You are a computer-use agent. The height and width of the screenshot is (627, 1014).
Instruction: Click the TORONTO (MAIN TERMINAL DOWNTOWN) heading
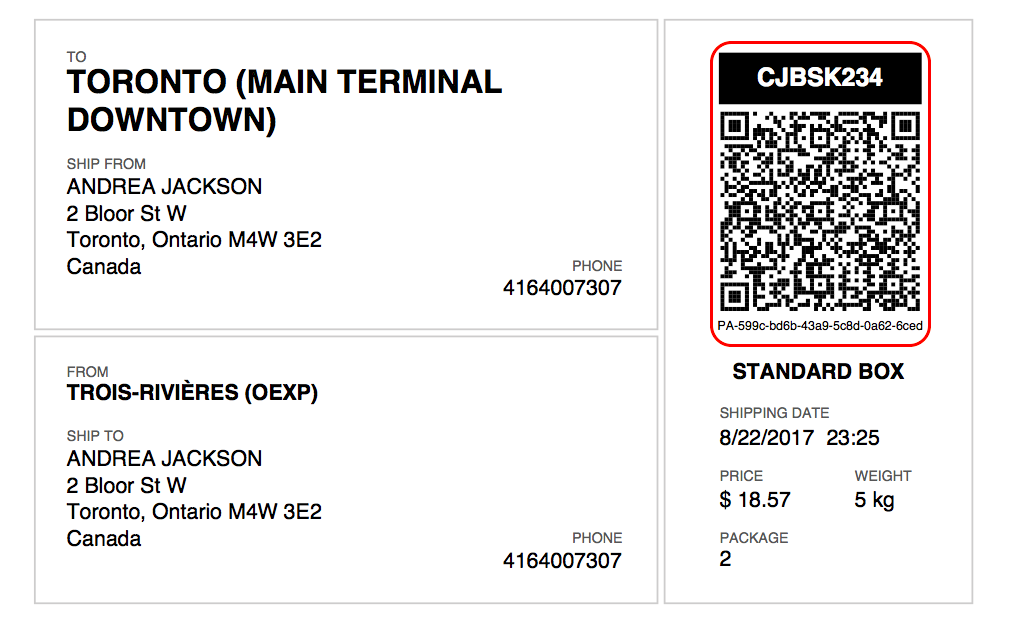(284, 101)
